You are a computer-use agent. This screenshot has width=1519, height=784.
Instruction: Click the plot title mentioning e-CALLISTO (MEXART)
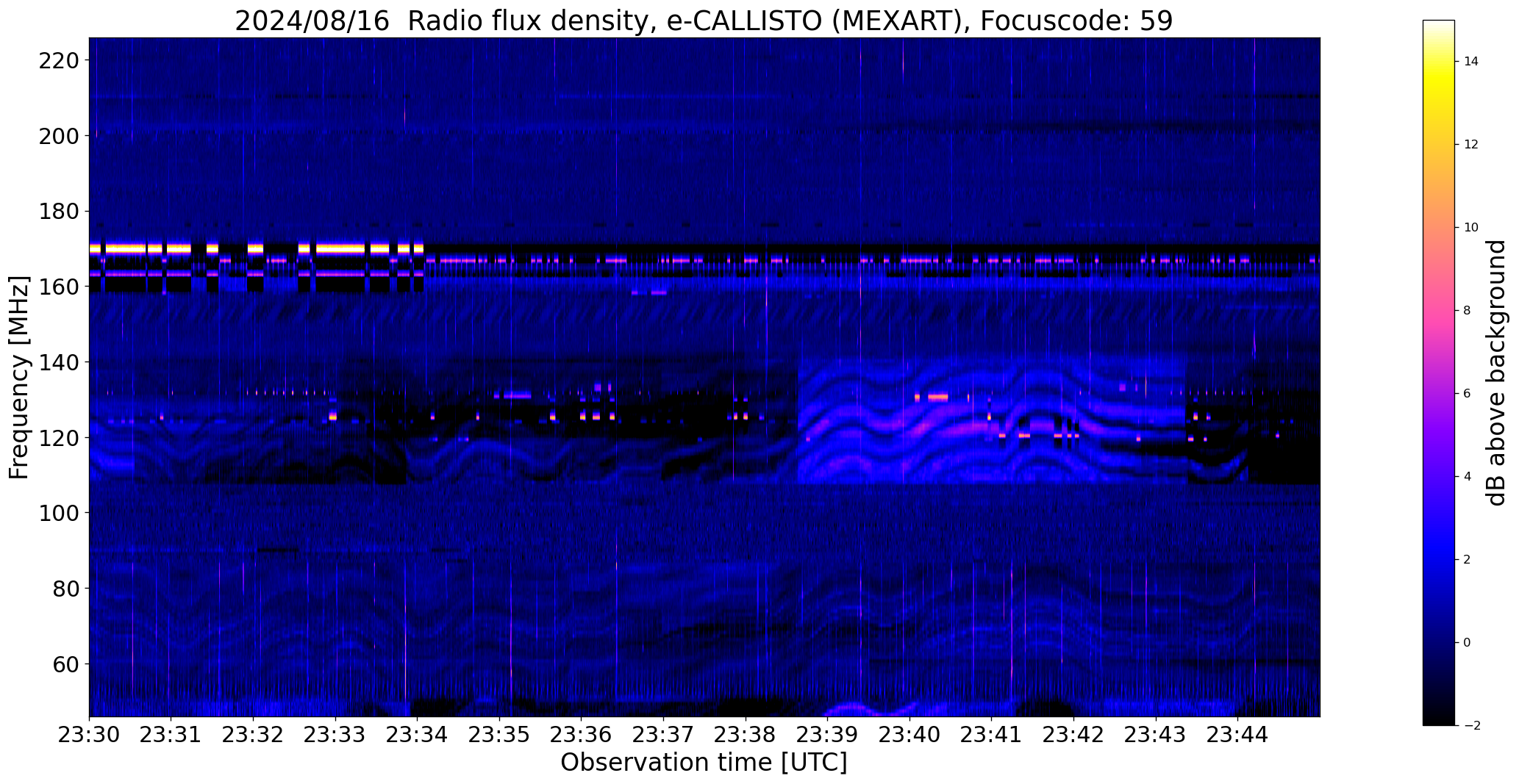704,21
